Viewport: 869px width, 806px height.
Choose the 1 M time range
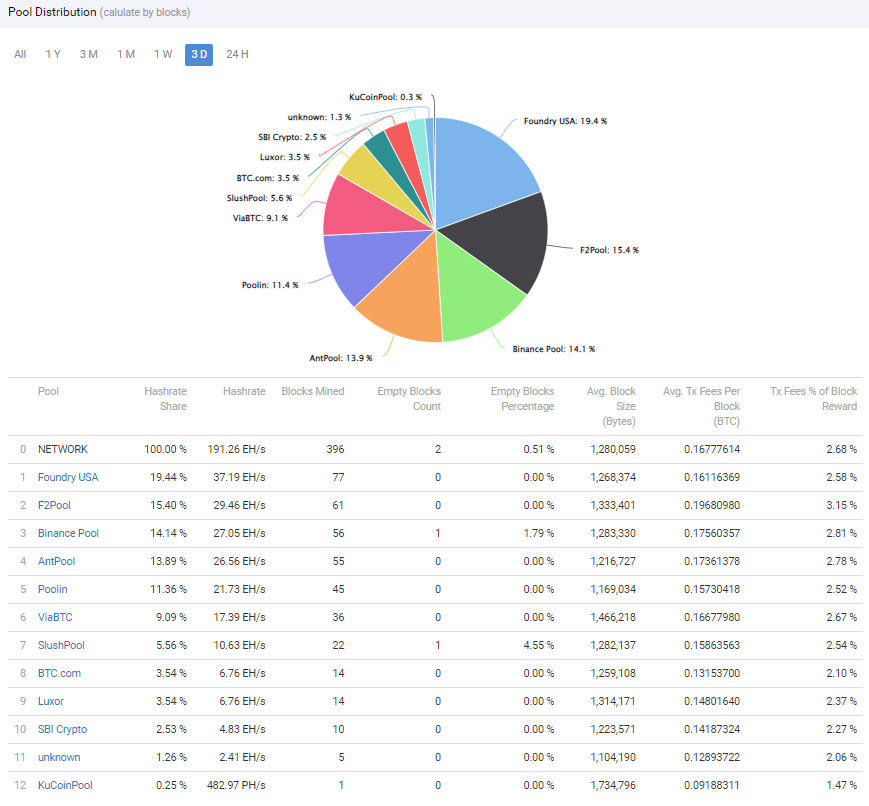pos(126,54)
